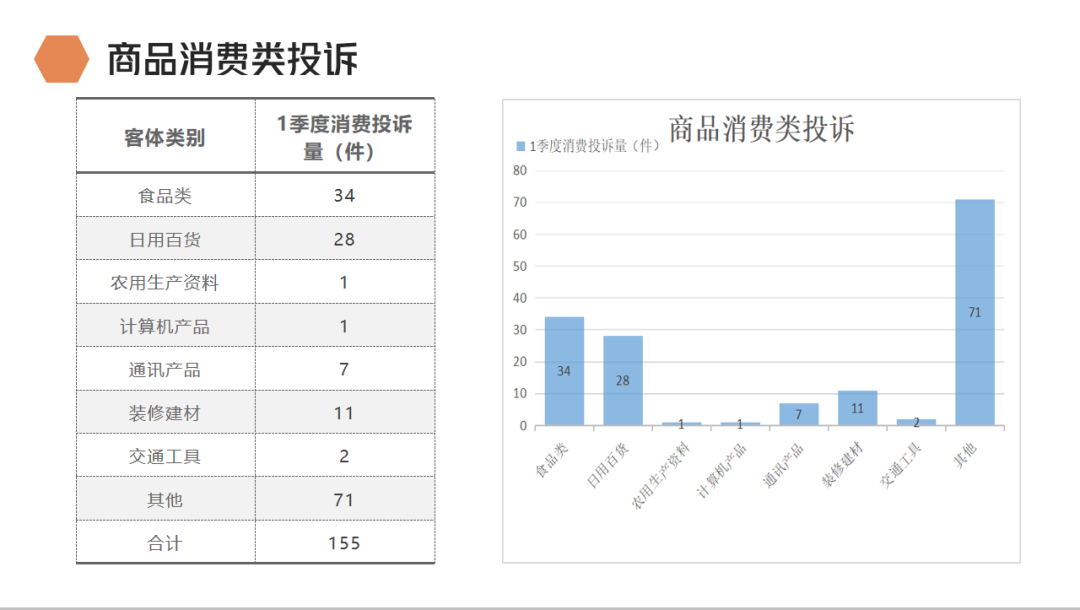Click value 1 in the 计算机产品 row
Image resolution: width=1080 pixels, height=610 pixels.
344,326
